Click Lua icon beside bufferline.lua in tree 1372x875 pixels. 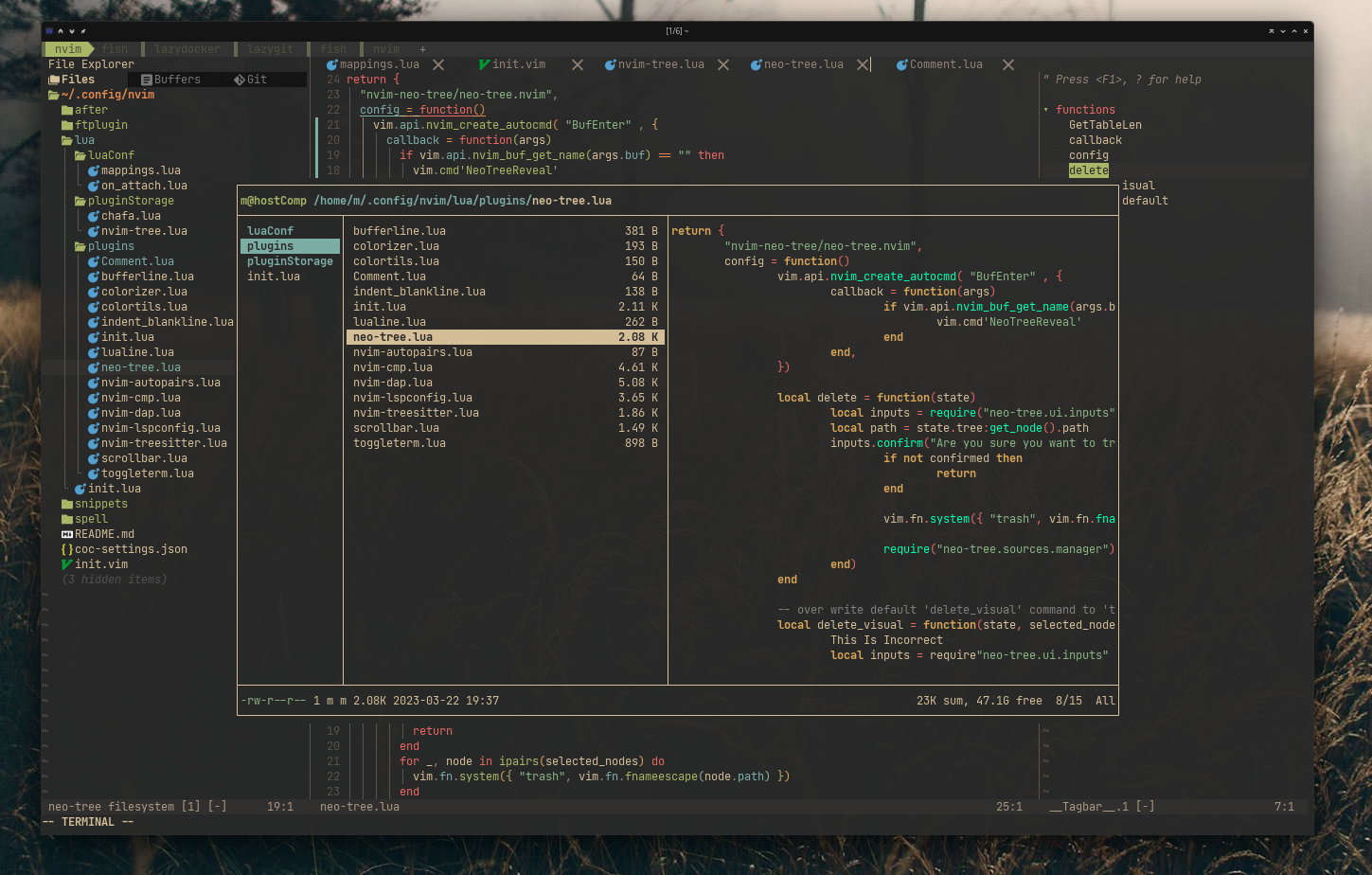point(94,277)
